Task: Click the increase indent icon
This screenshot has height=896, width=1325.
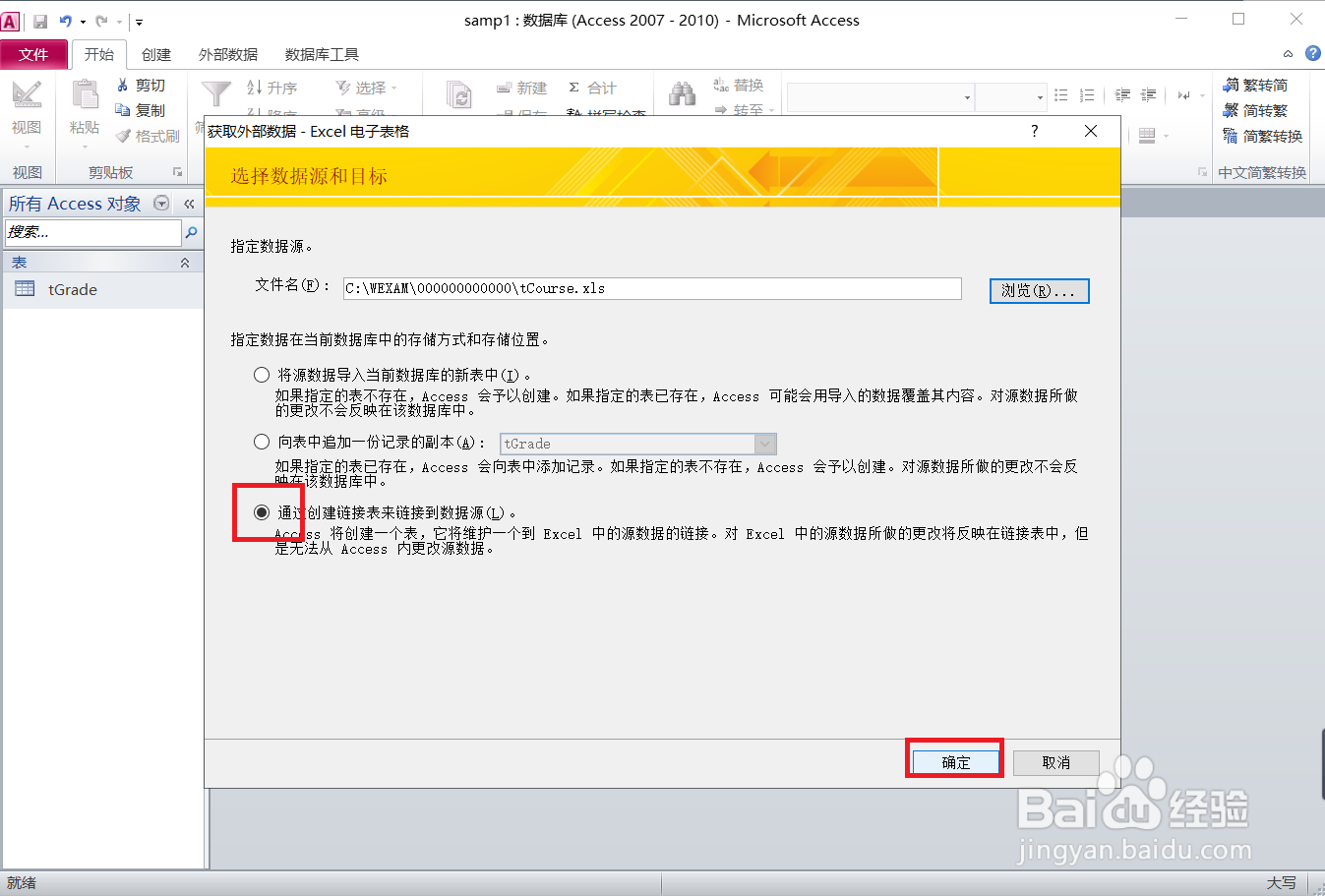Action: pyautogui.click(x=1148, y=95)
